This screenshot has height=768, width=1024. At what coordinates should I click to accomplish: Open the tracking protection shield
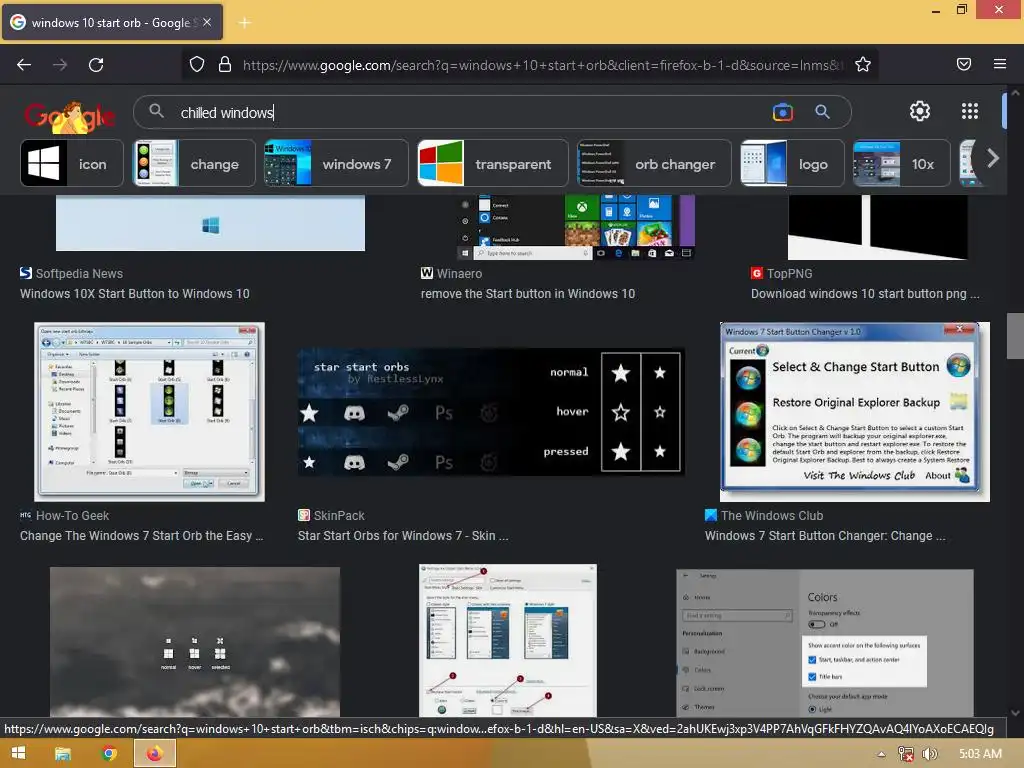pyautogui.click(x=197, y=65)
